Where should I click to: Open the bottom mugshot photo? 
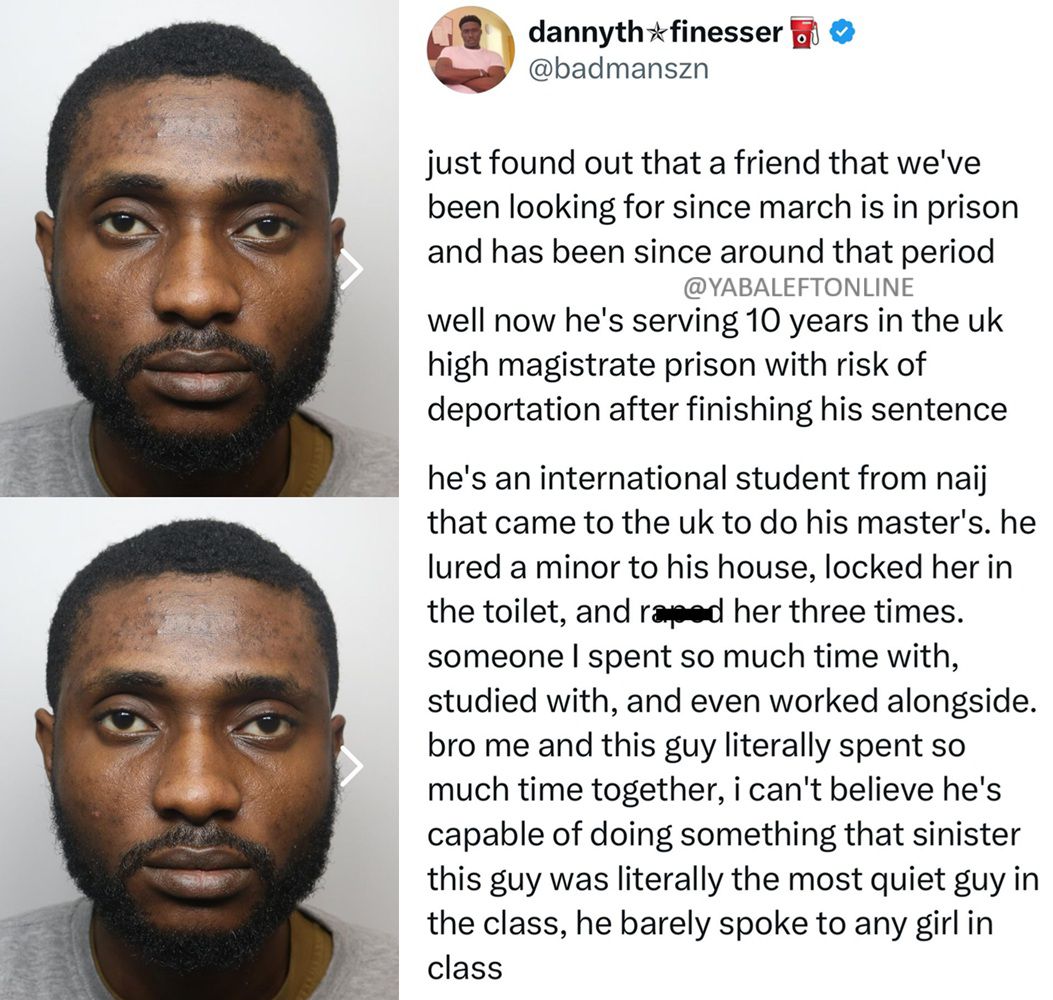(x=199, y=749)
